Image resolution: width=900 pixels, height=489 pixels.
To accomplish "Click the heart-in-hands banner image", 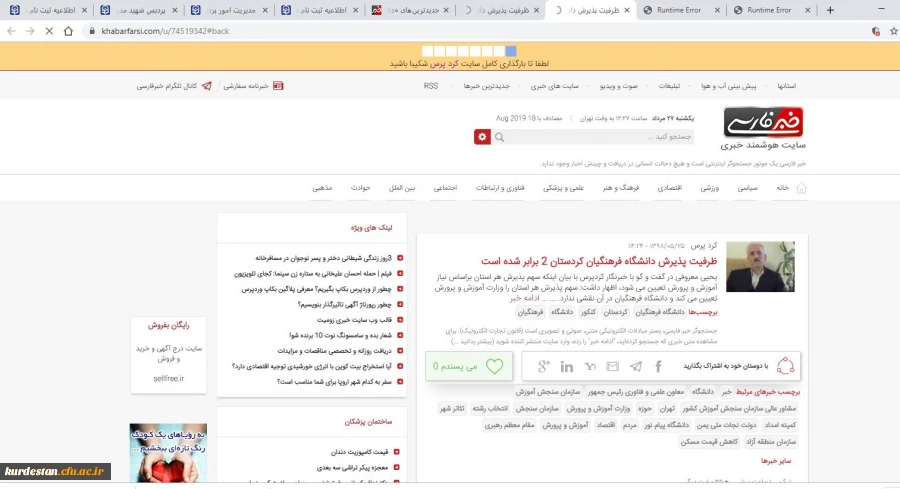I will pyautogui.click(x=168, y=453).
